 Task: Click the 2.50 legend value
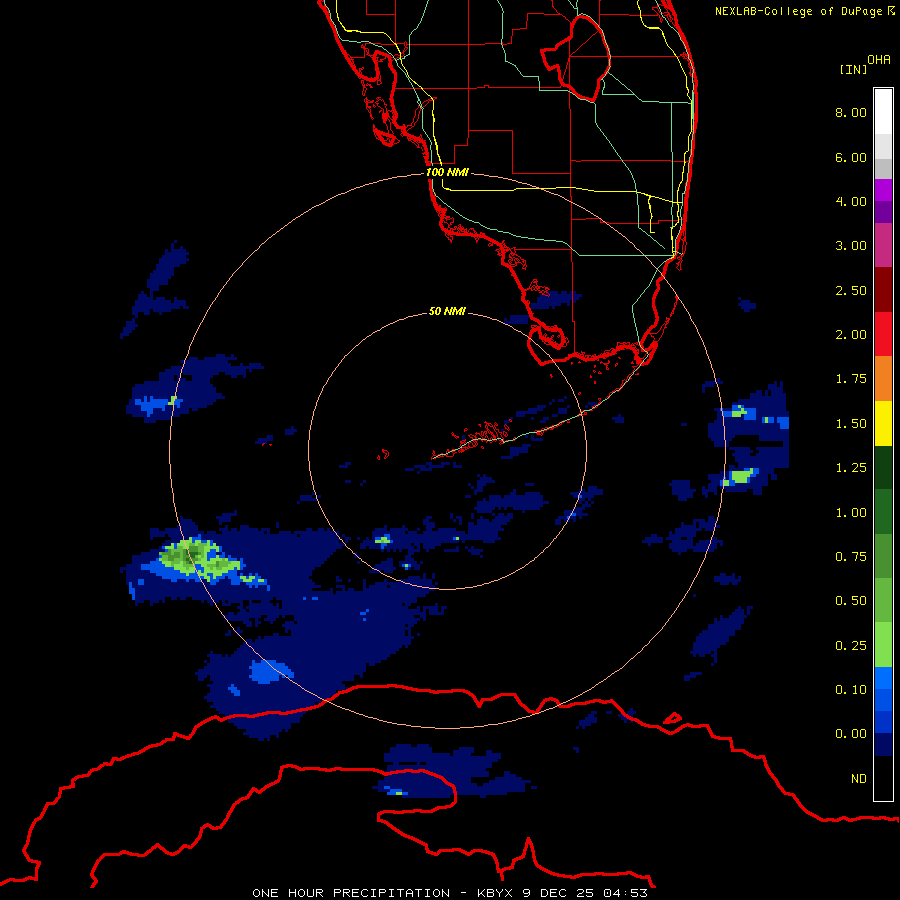tap(851, 290)
